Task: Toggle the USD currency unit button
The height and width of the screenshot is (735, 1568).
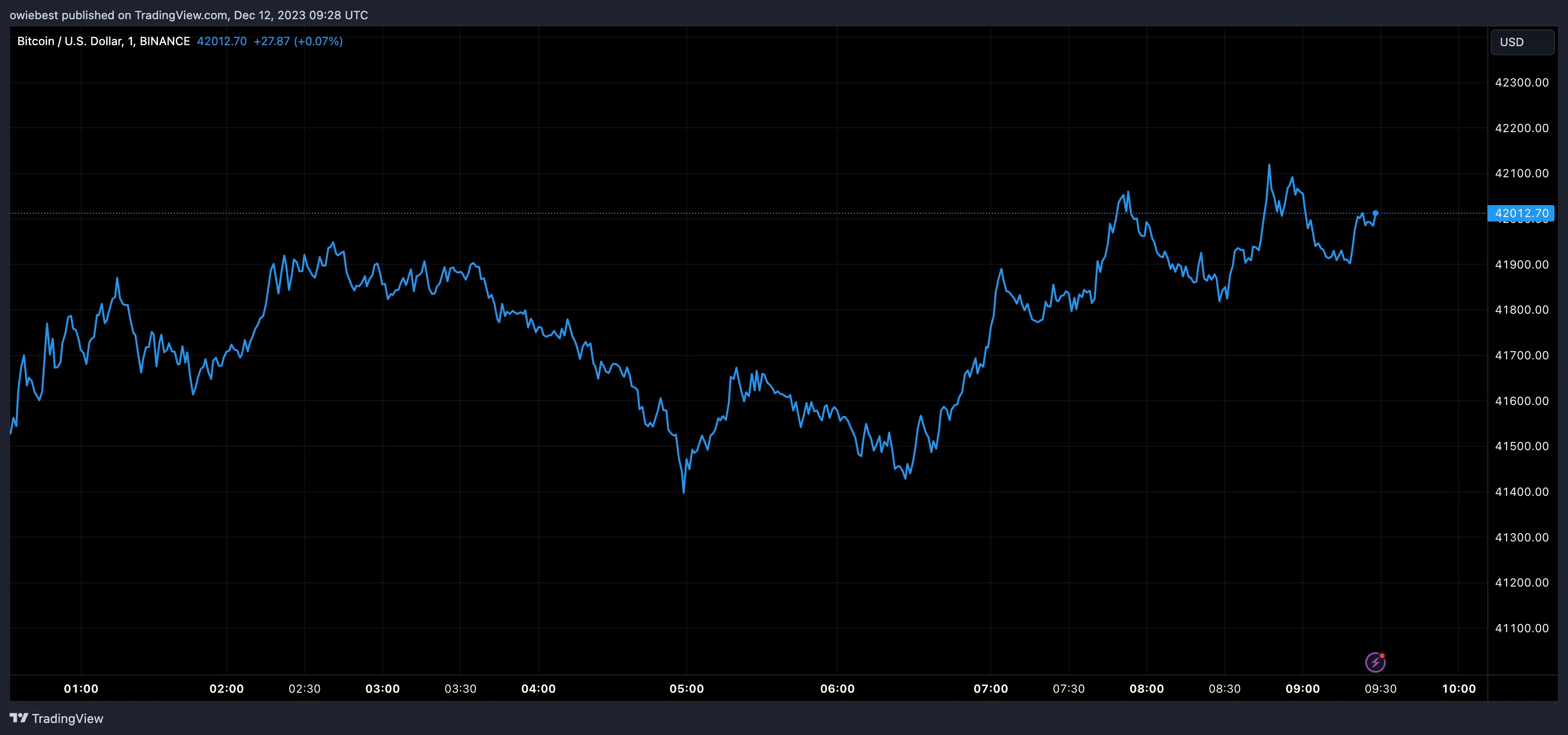Action: point(1522,41)
